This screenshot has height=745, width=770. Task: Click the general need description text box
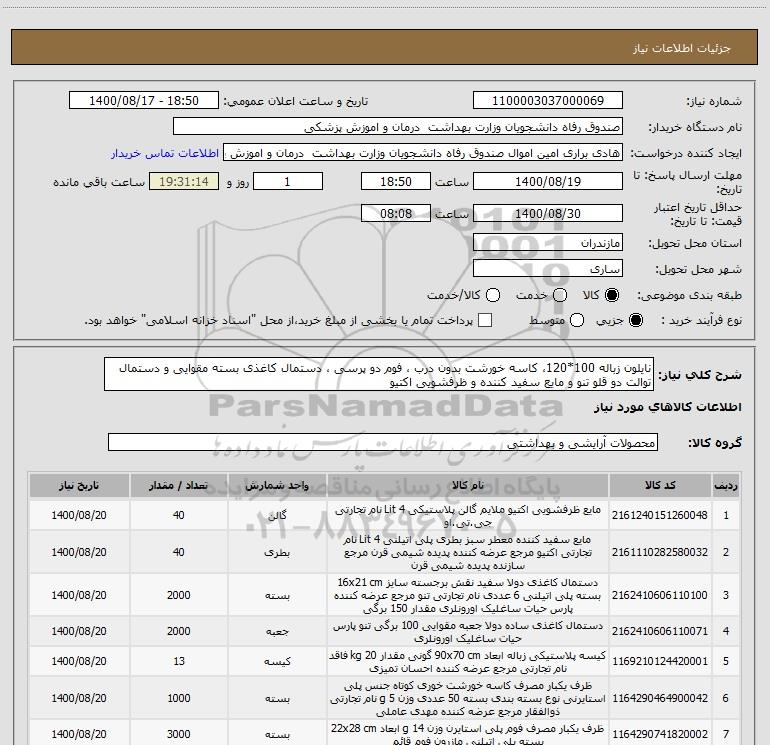point(379,375)
